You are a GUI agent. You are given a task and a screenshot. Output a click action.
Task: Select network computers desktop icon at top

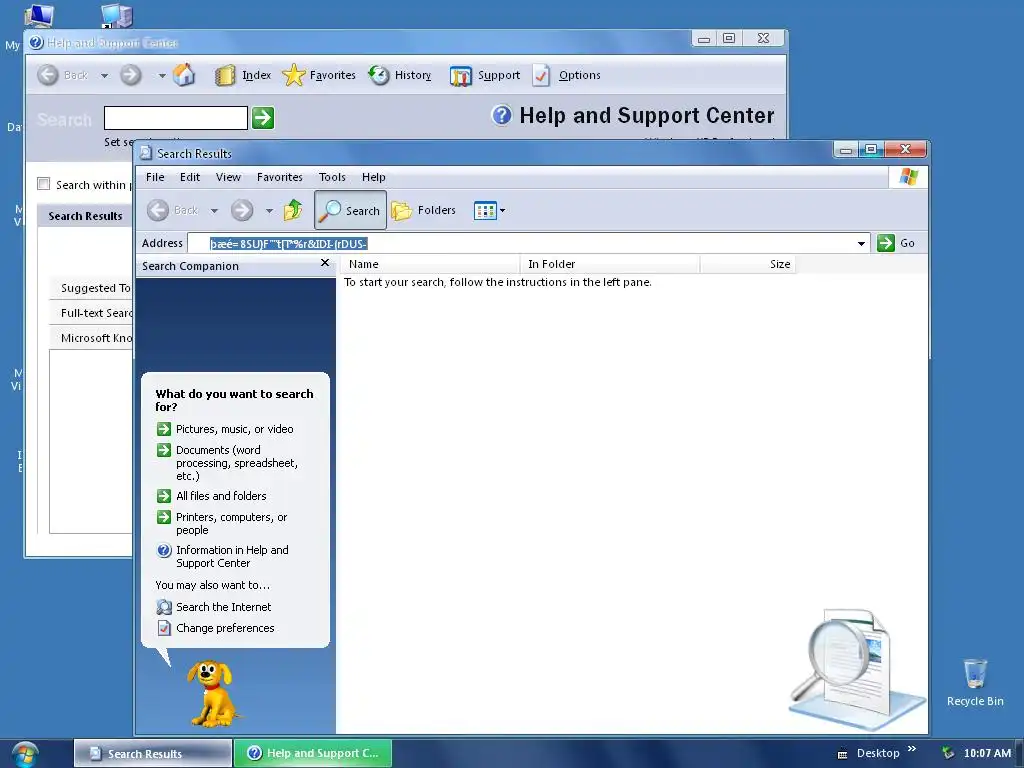[118, 16]
